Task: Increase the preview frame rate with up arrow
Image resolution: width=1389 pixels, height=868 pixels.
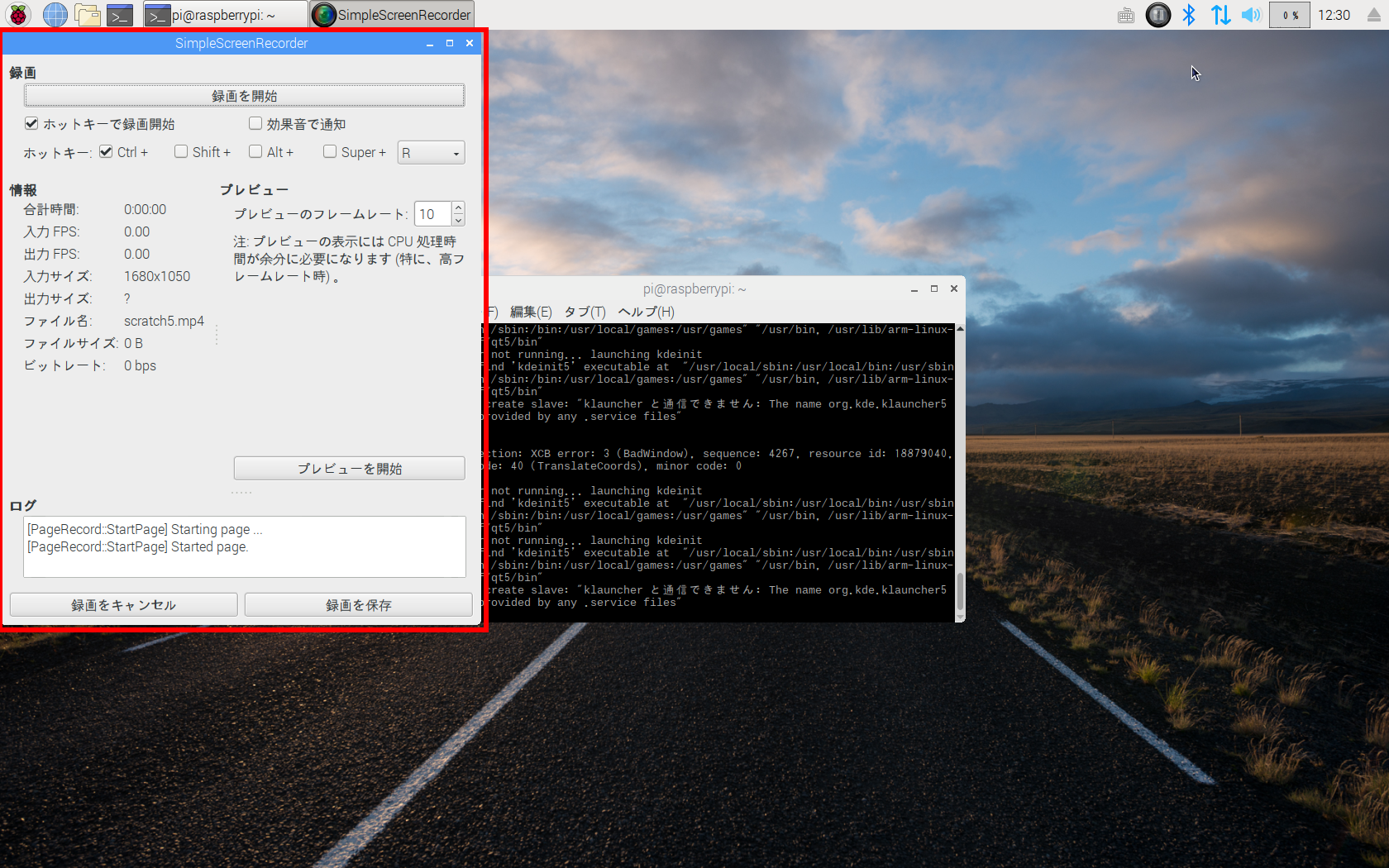Action: 458,207
